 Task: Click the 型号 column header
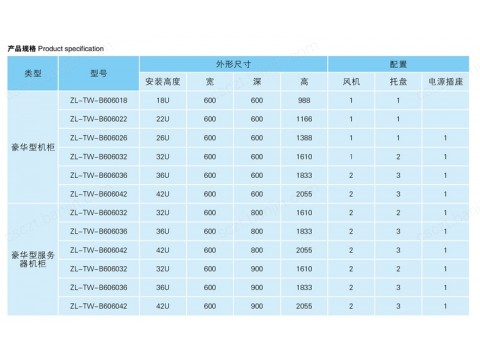pos(99,73)
